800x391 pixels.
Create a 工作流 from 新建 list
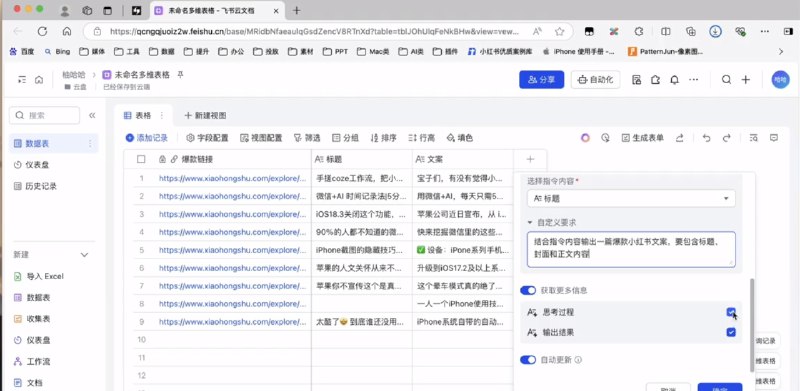coord(32,361)
